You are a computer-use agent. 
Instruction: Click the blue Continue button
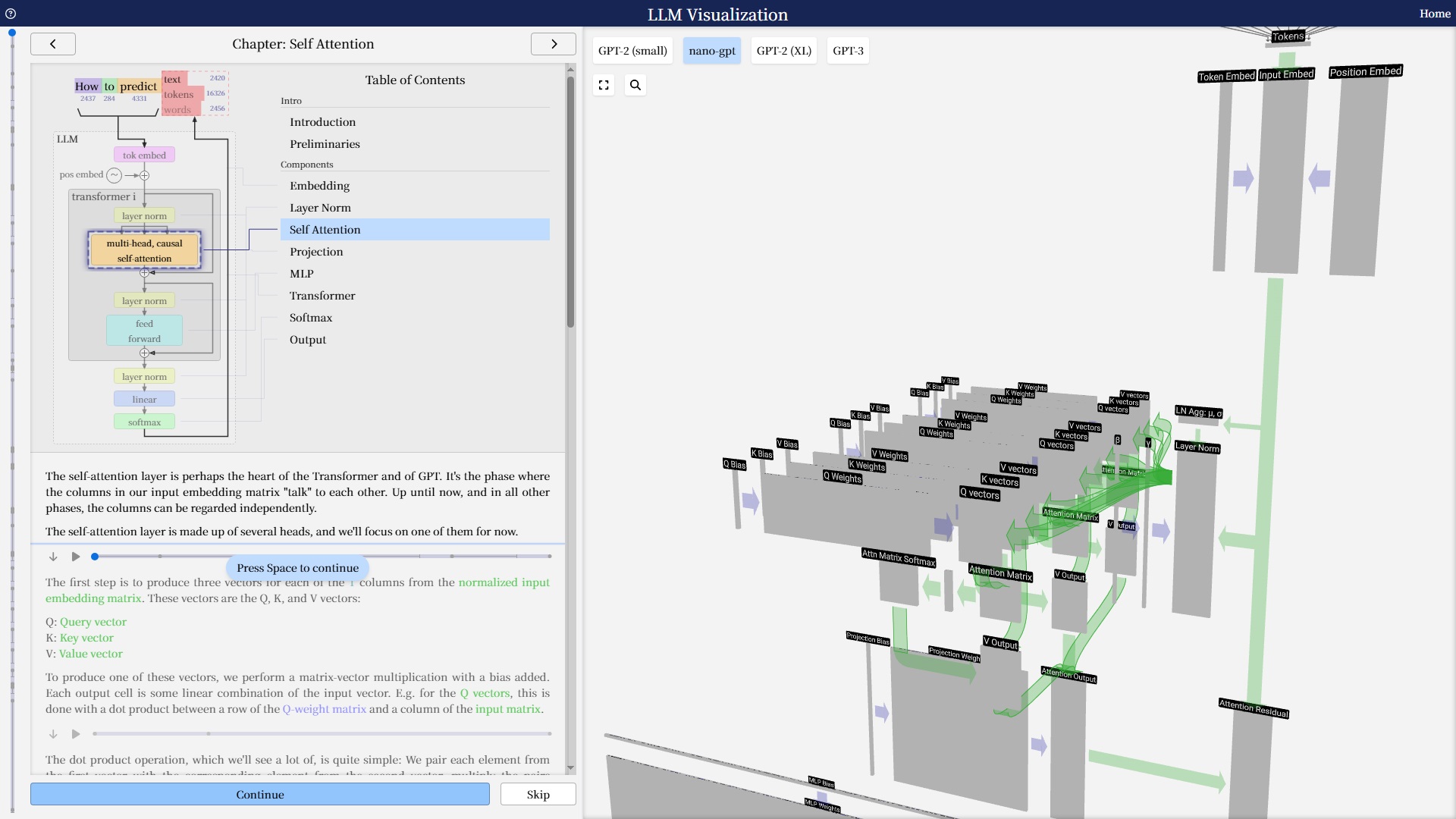pos(260,794)
